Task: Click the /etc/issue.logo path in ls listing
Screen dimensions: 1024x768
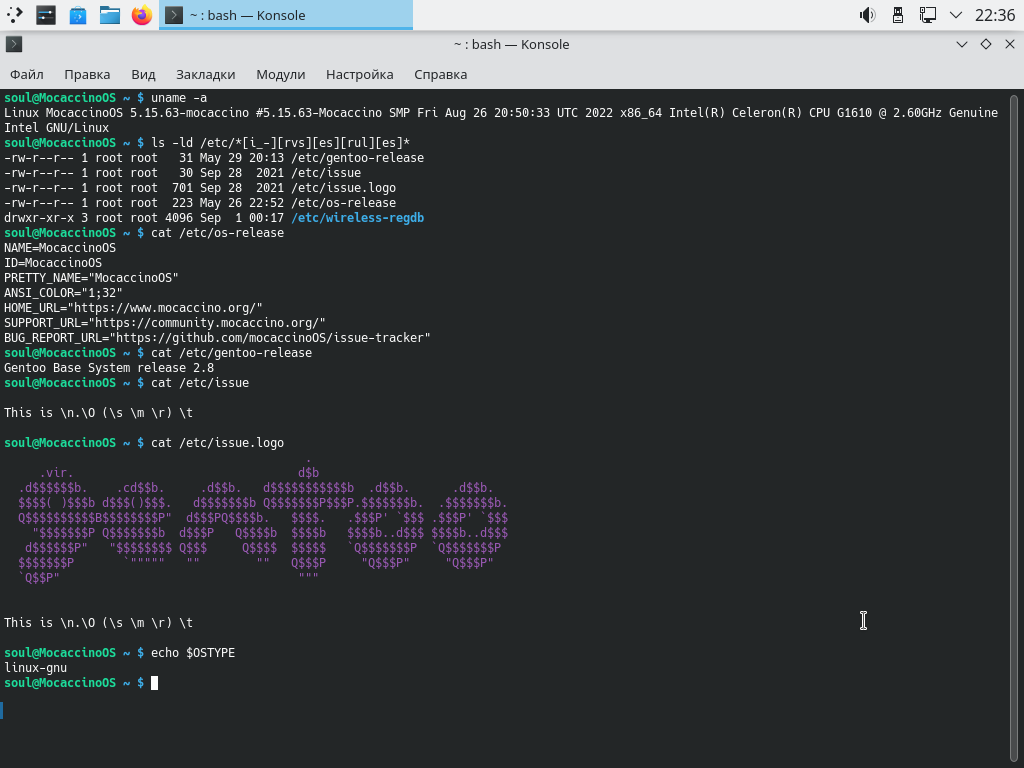Action: [x=344, y=187]
